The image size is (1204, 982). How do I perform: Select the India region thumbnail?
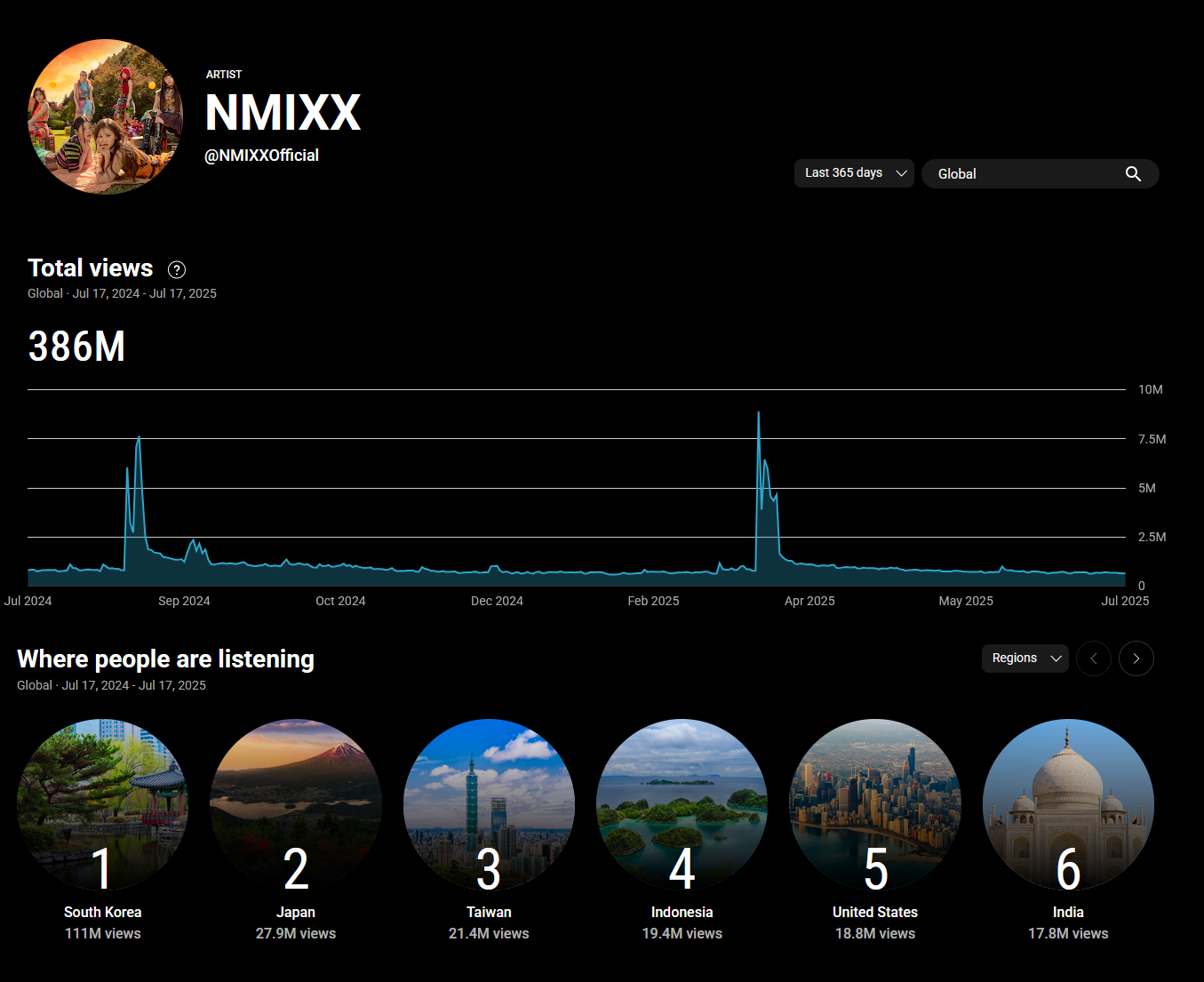(1068, 805)
